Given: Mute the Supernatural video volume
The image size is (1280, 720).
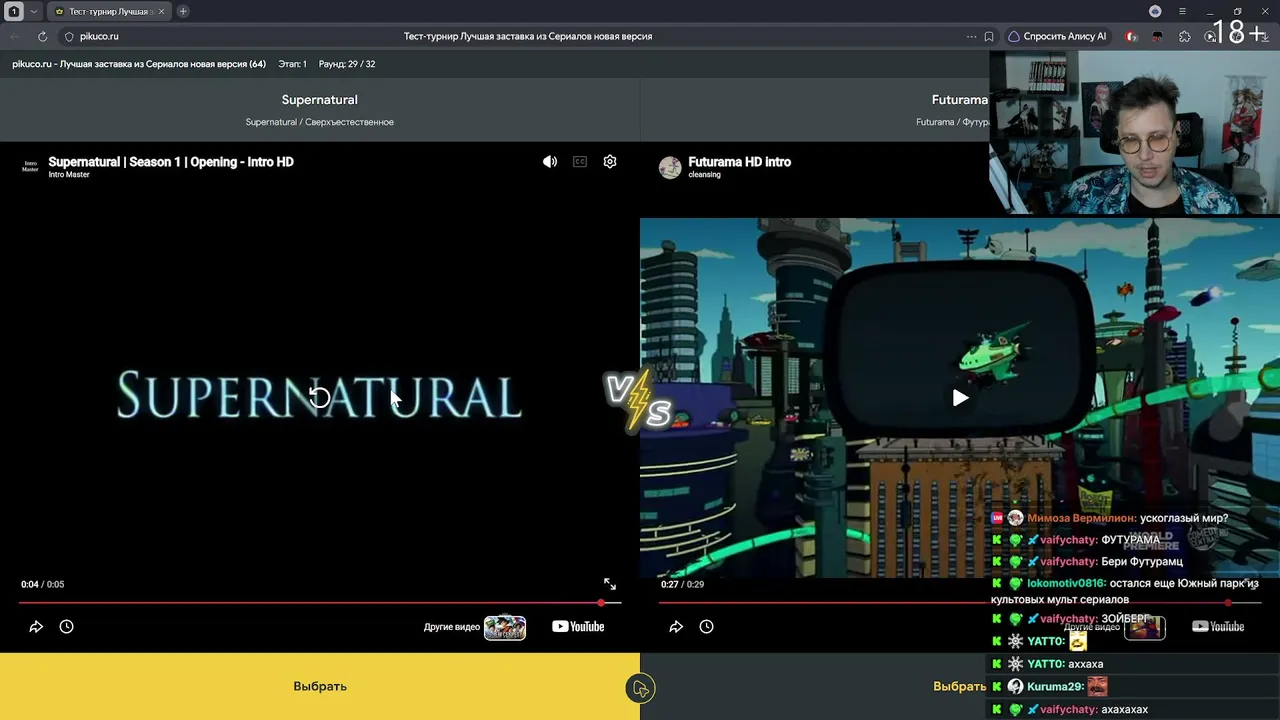Looking at the screenshot, I should coord(550,162).
